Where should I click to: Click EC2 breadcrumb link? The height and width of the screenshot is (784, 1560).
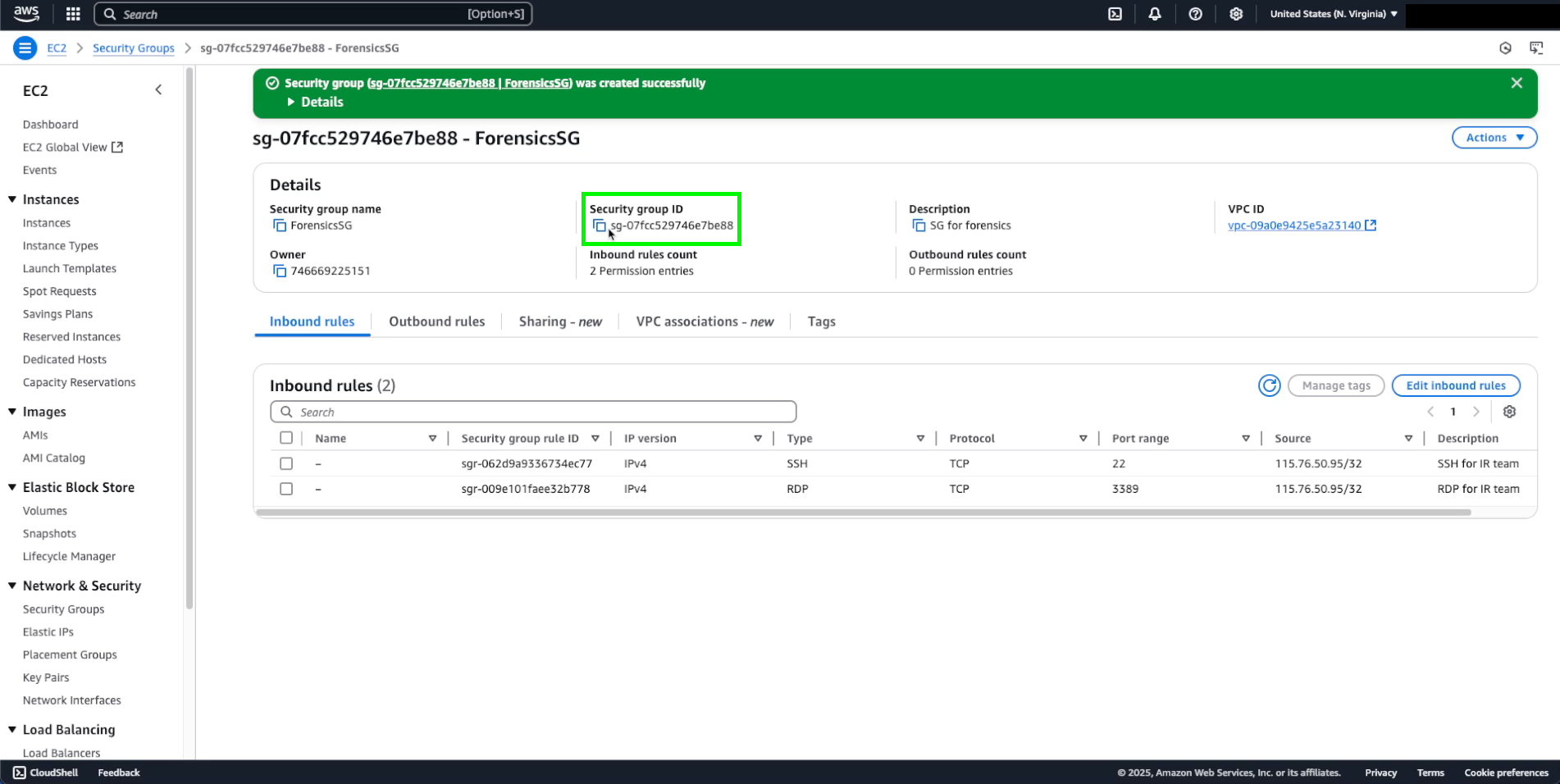coord(57,48)
